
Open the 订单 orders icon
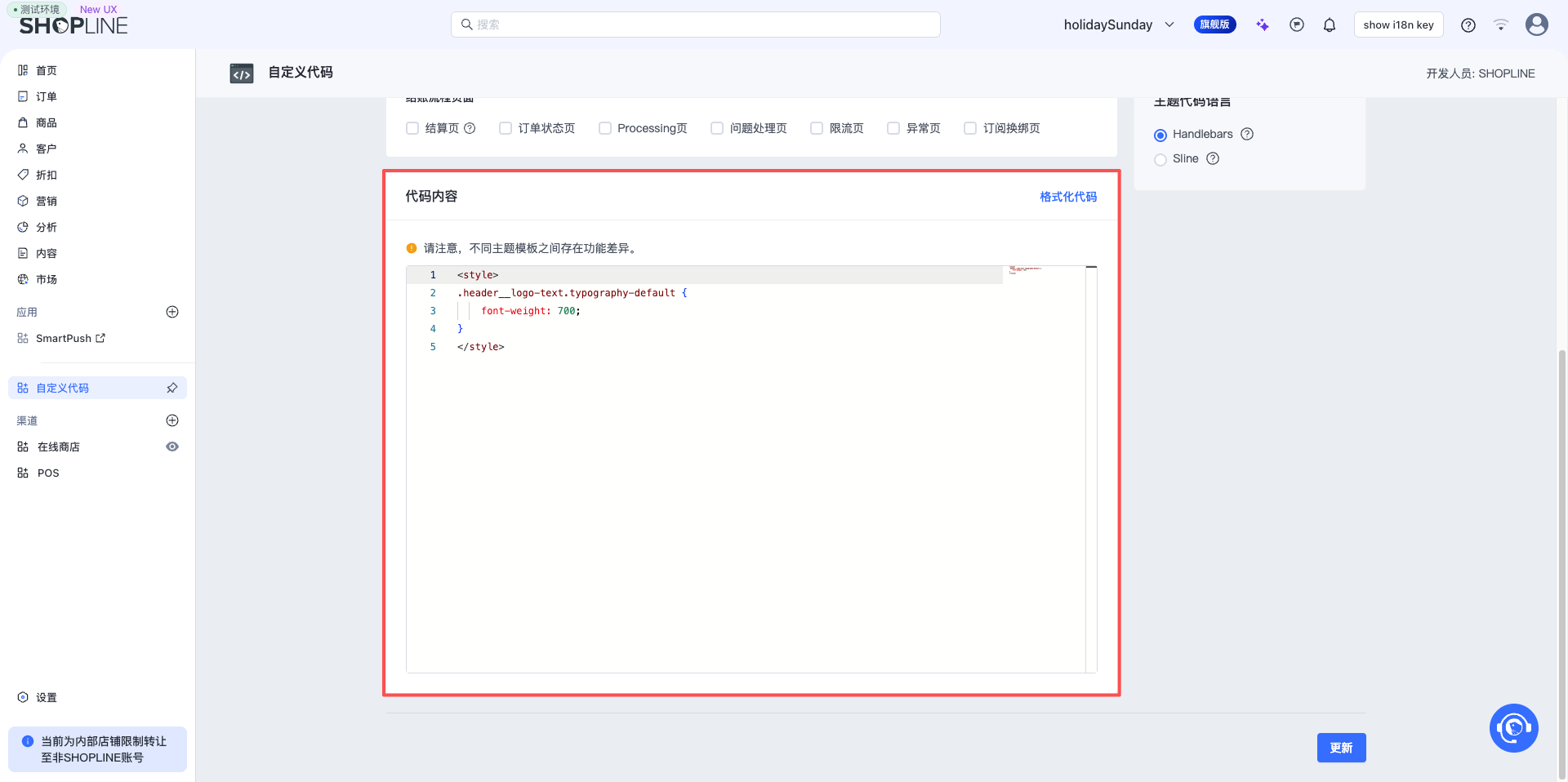point(23,96)
